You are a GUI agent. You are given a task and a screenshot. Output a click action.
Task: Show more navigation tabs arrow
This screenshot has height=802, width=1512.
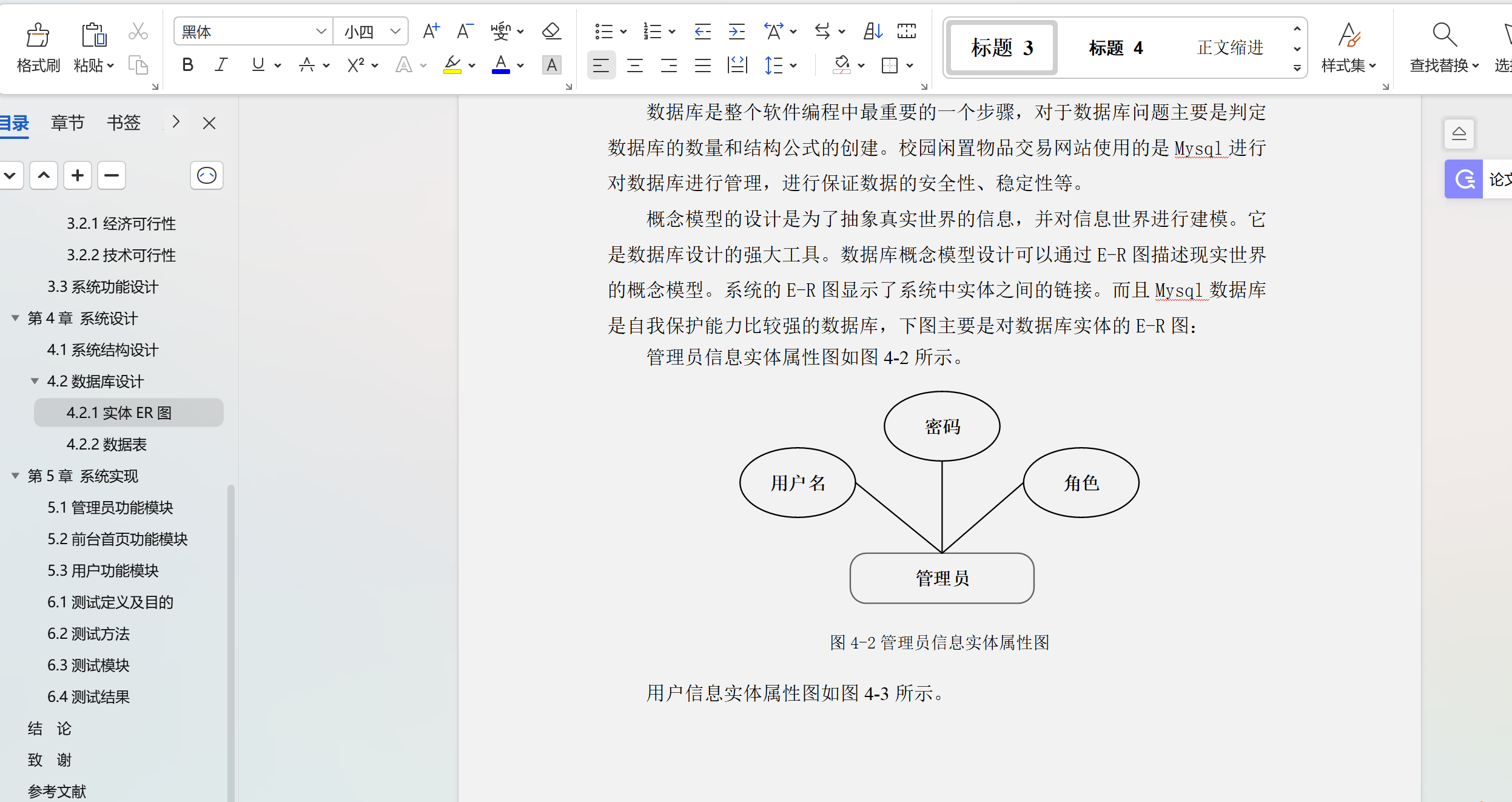(x=176, y=122)
